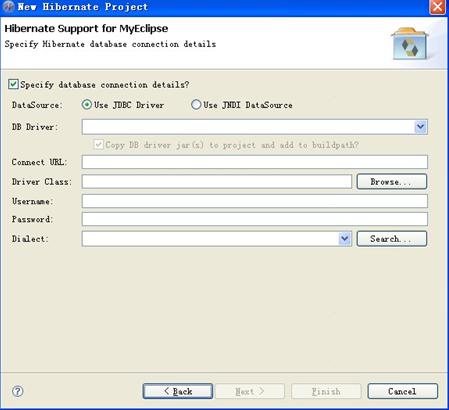Click the Cancel button
The height and width of the screenshot is (410, 449).
[x=402, y=391]
